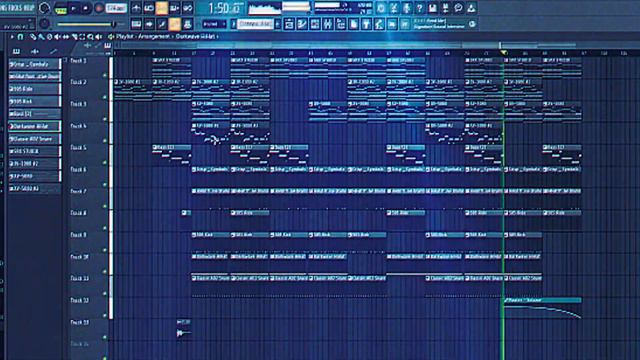Click the render/export audio icon
This screenshot has width=640, height=360.
[445, 8]
